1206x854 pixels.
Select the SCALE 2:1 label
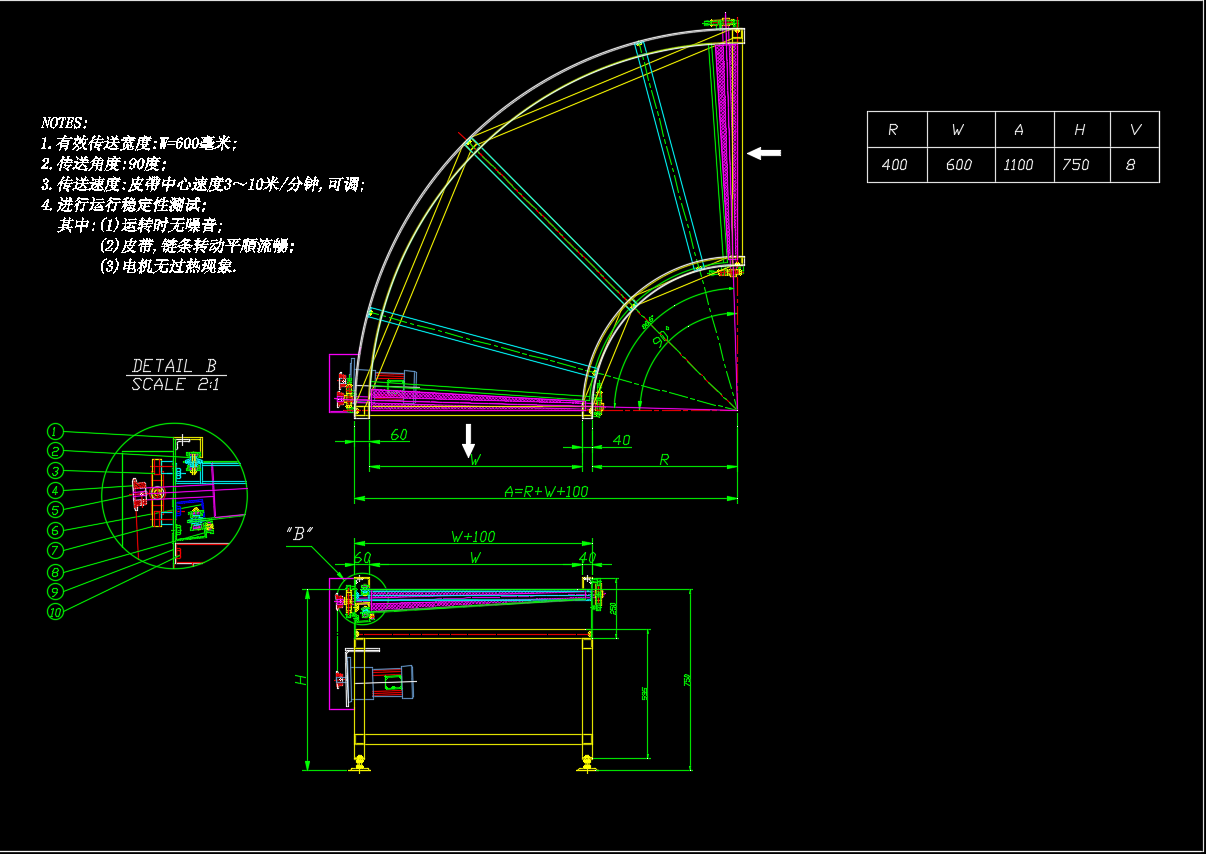point(172,384)
